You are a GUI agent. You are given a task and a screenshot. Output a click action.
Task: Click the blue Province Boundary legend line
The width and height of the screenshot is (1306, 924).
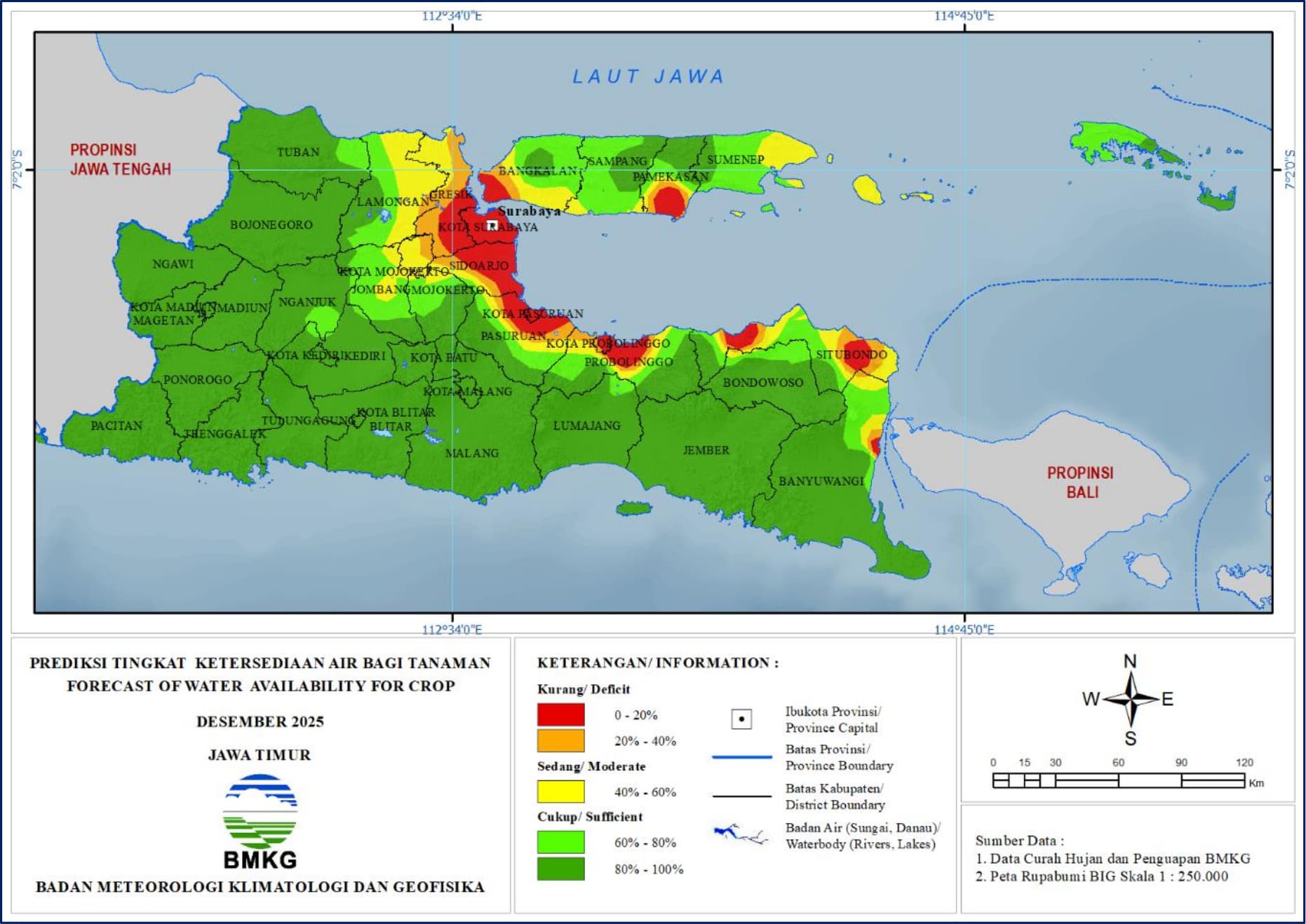click(x=741, y=757)
